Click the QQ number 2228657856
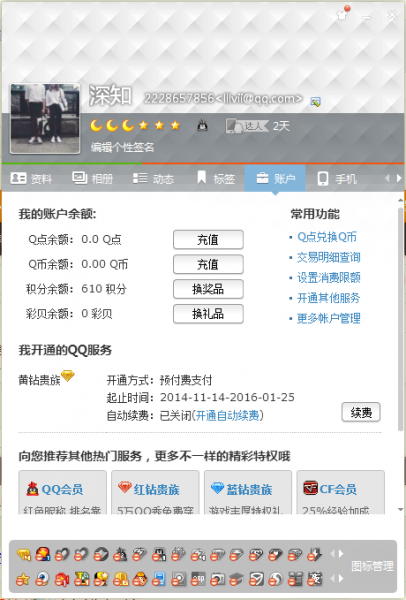 click(179, 98)
